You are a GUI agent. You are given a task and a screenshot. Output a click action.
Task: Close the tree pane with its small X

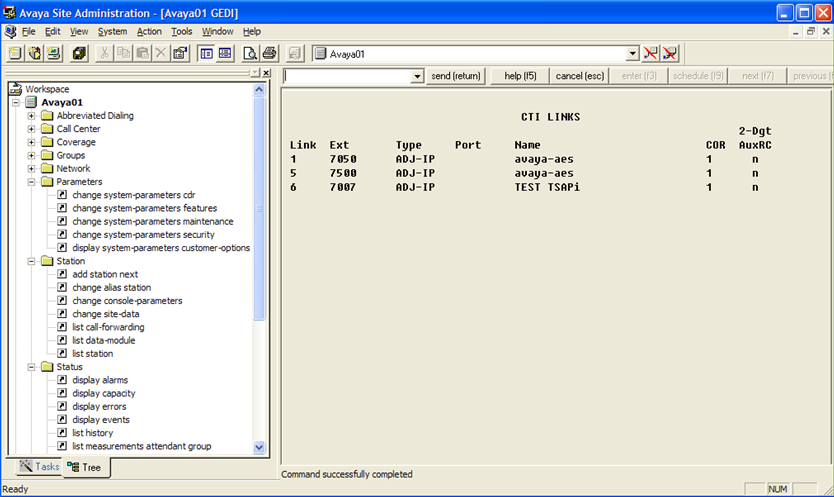pos(266,73)
